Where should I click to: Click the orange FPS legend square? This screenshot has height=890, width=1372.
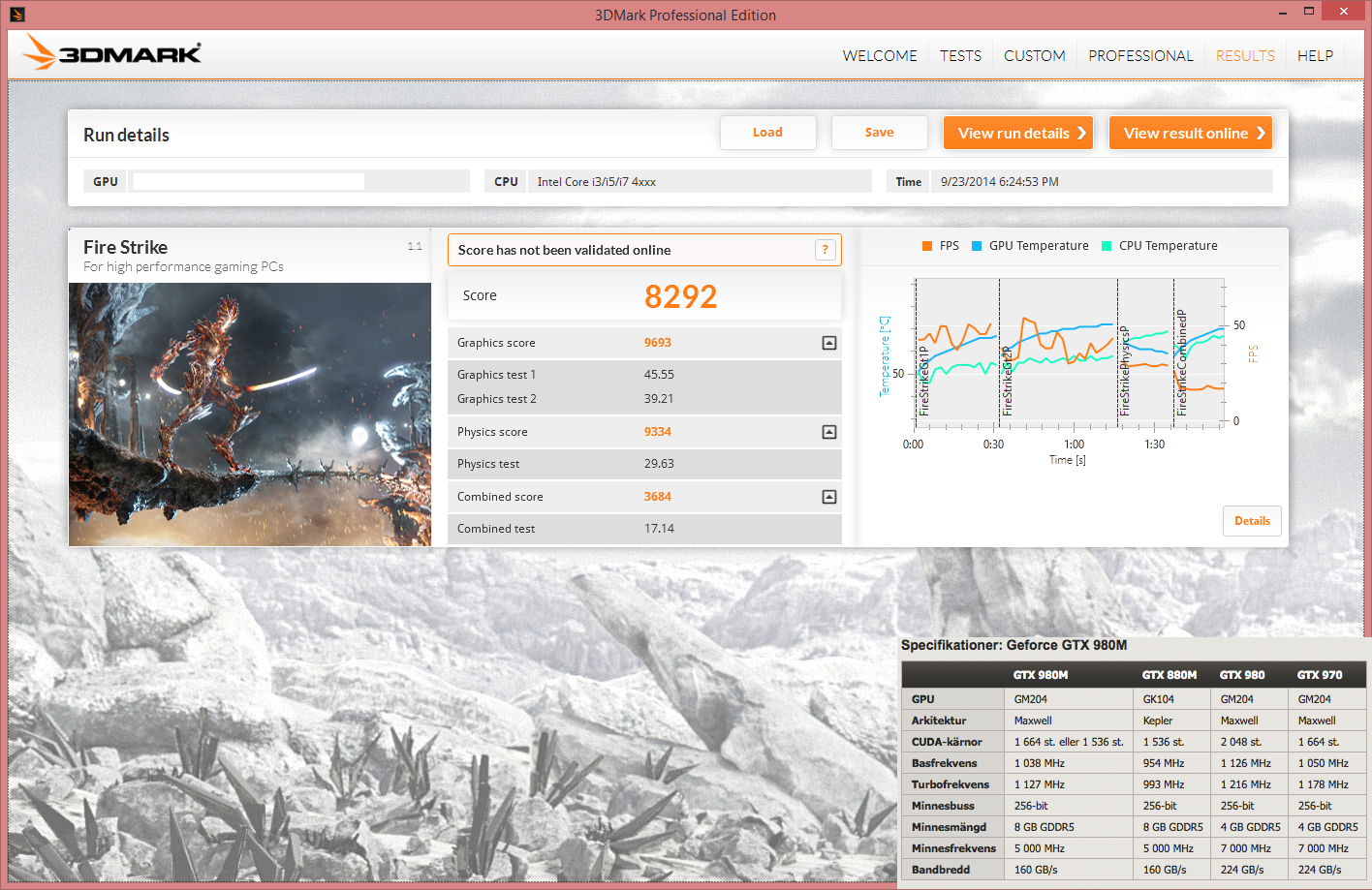tap(927, 246)
